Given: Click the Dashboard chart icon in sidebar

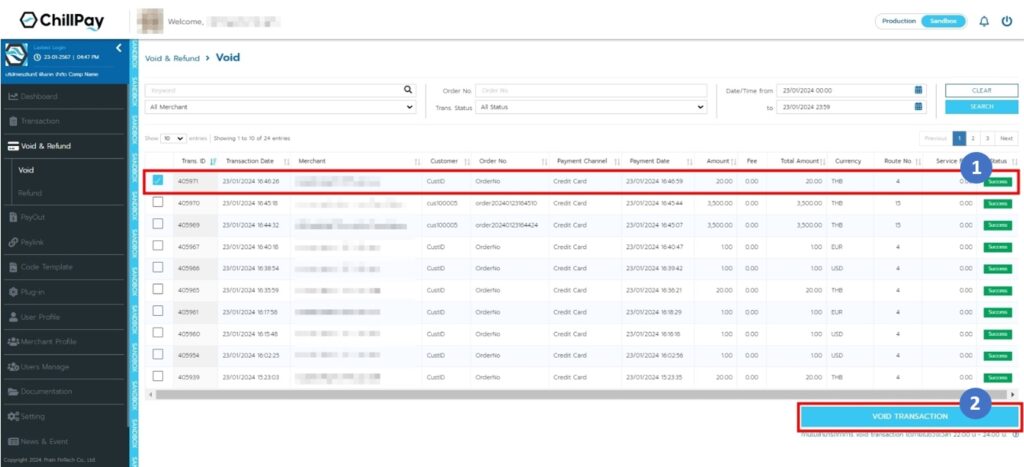Looking at the screenshot, I should point(13,97).
